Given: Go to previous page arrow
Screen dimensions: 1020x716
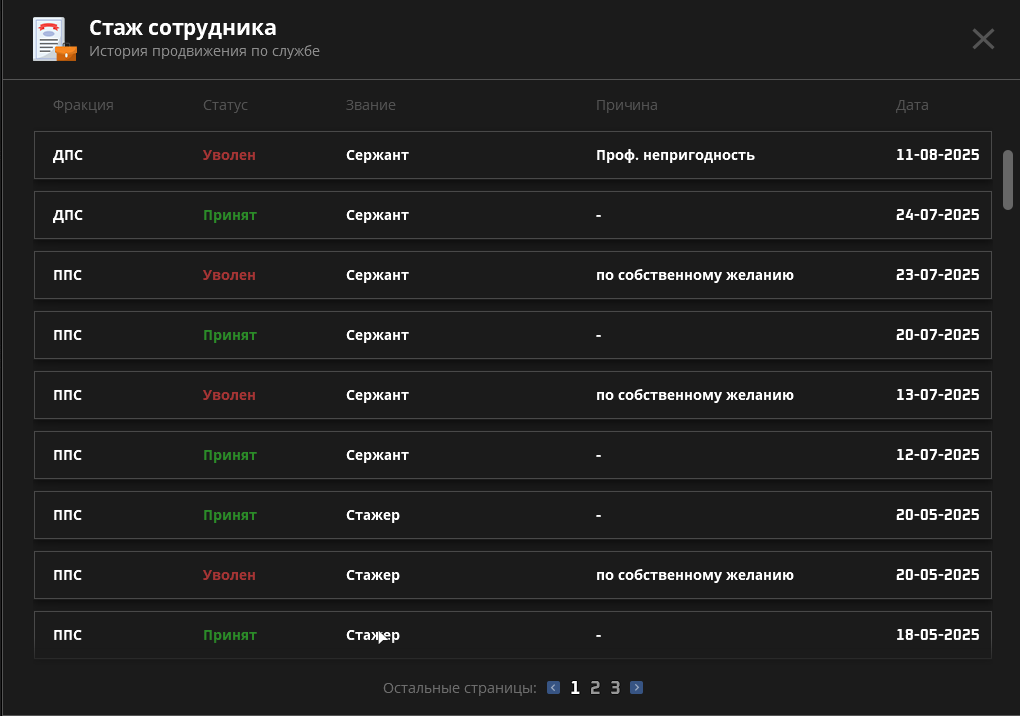Looking at the screenshot, I should [x=553, y=688].
